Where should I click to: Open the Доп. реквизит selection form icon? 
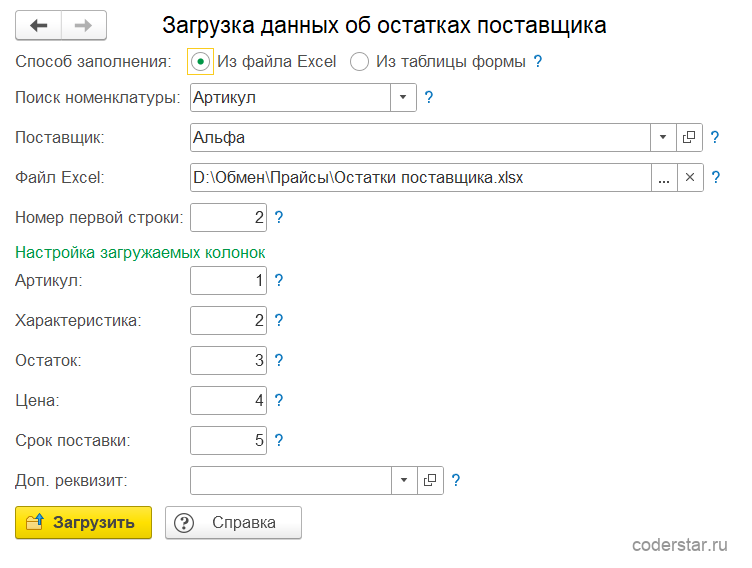pos(430,480)
